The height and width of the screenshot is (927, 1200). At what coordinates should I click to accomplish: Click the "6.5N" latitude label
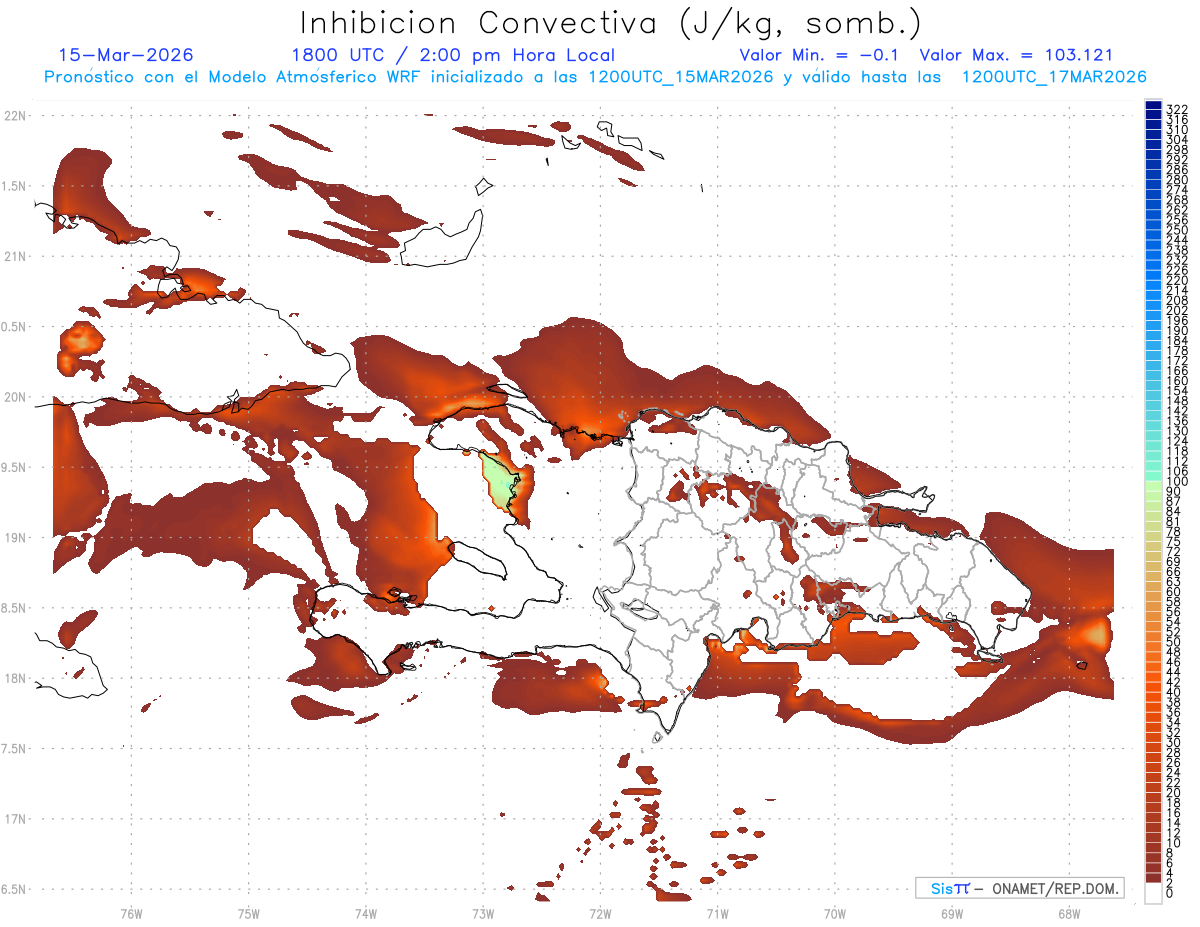click(15, 889)
